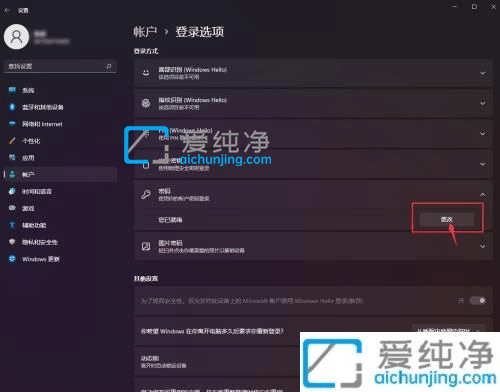
Task: Expand 指纹识别 (Windows Hello) section
Action: pos(313,103)
